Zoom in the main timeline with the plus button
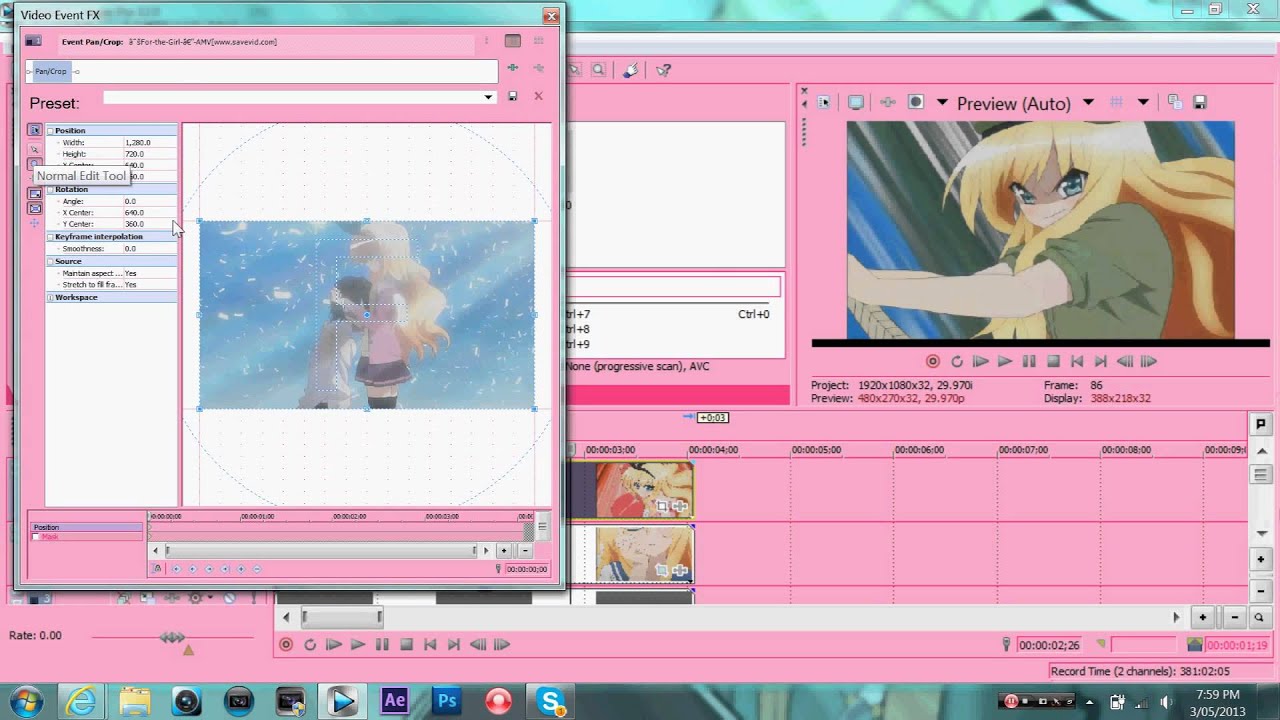This screenshot has width=1280, height=720. tap(1203, 617)
